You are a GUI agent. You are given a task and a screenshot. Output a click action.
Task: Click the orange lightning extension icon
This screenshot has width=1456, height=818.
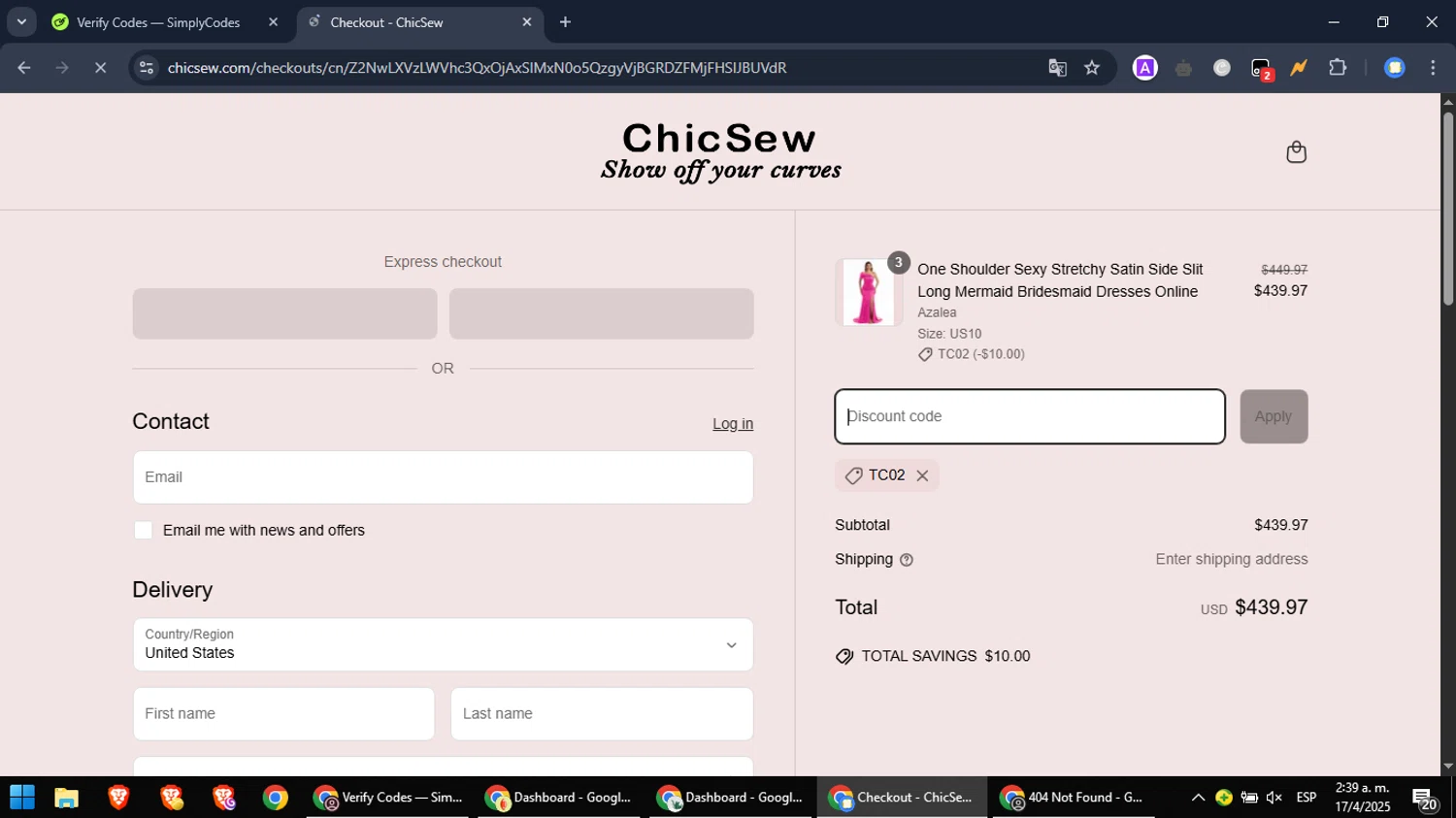(x=1299, y=68)
